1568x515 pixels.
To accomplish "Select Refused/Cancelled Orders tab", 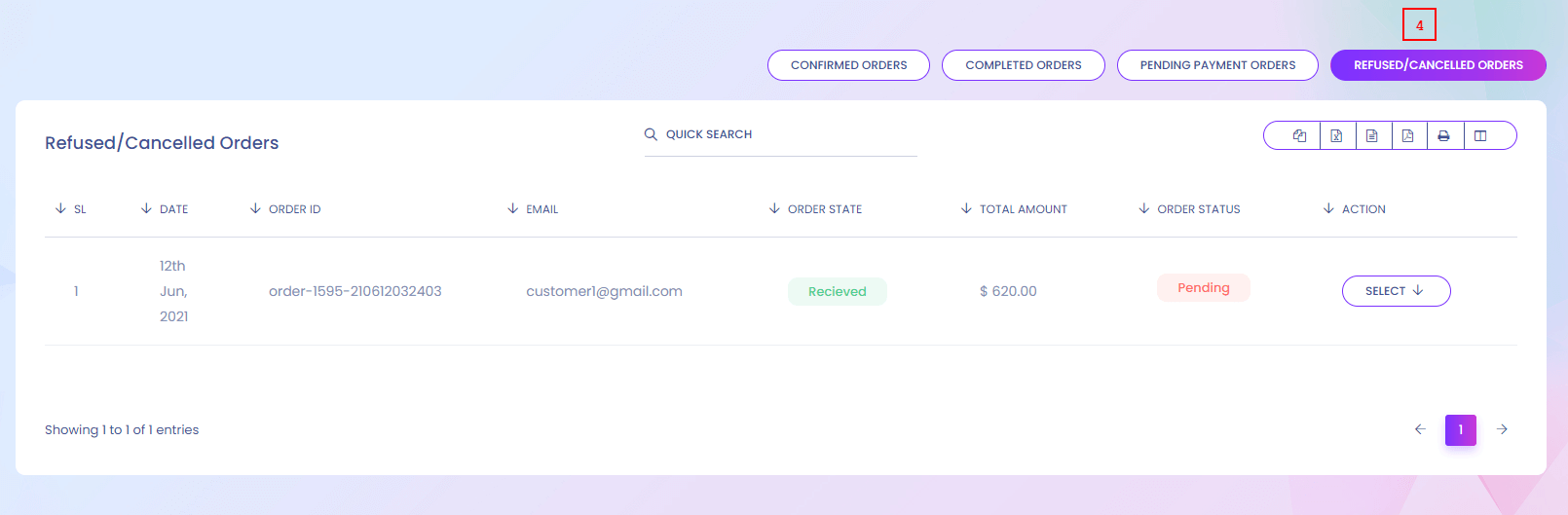I will coord(1437,65).
